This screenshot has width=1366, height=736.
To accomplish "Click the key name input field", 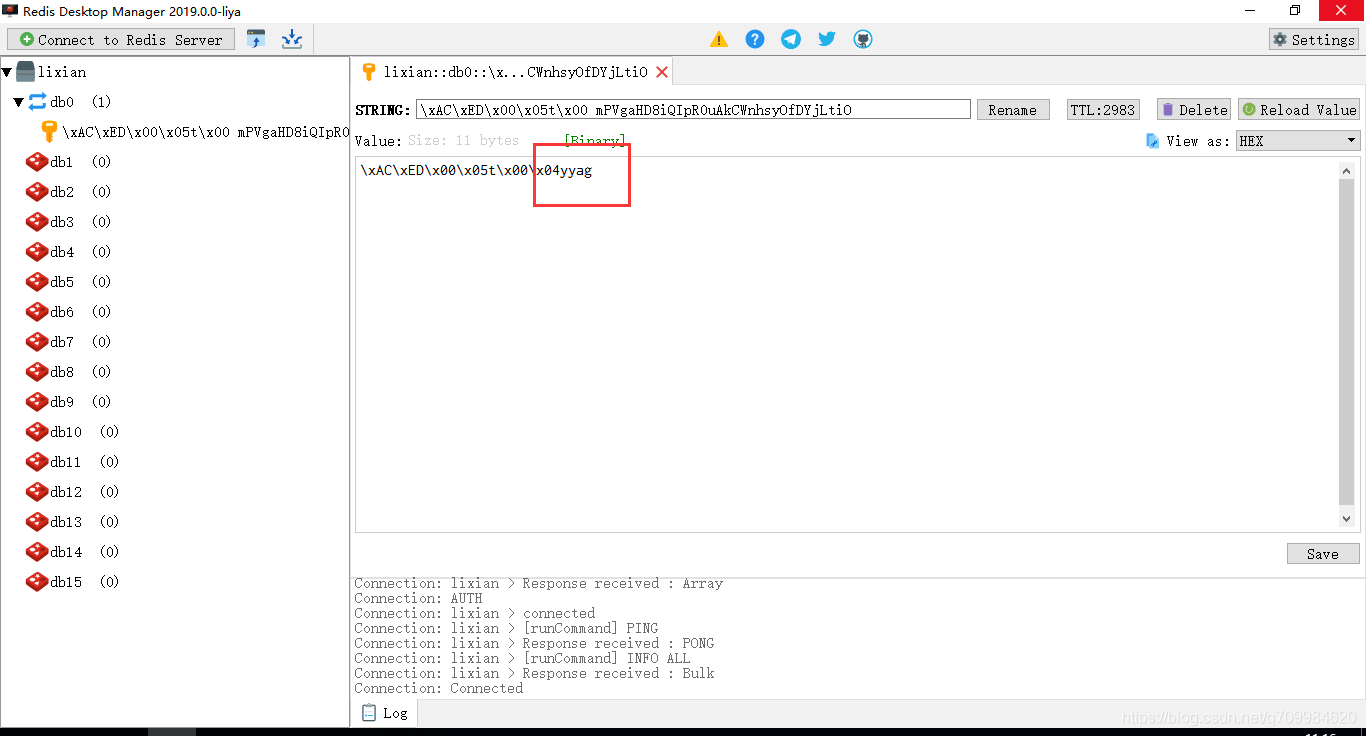I will coord(693,110).
